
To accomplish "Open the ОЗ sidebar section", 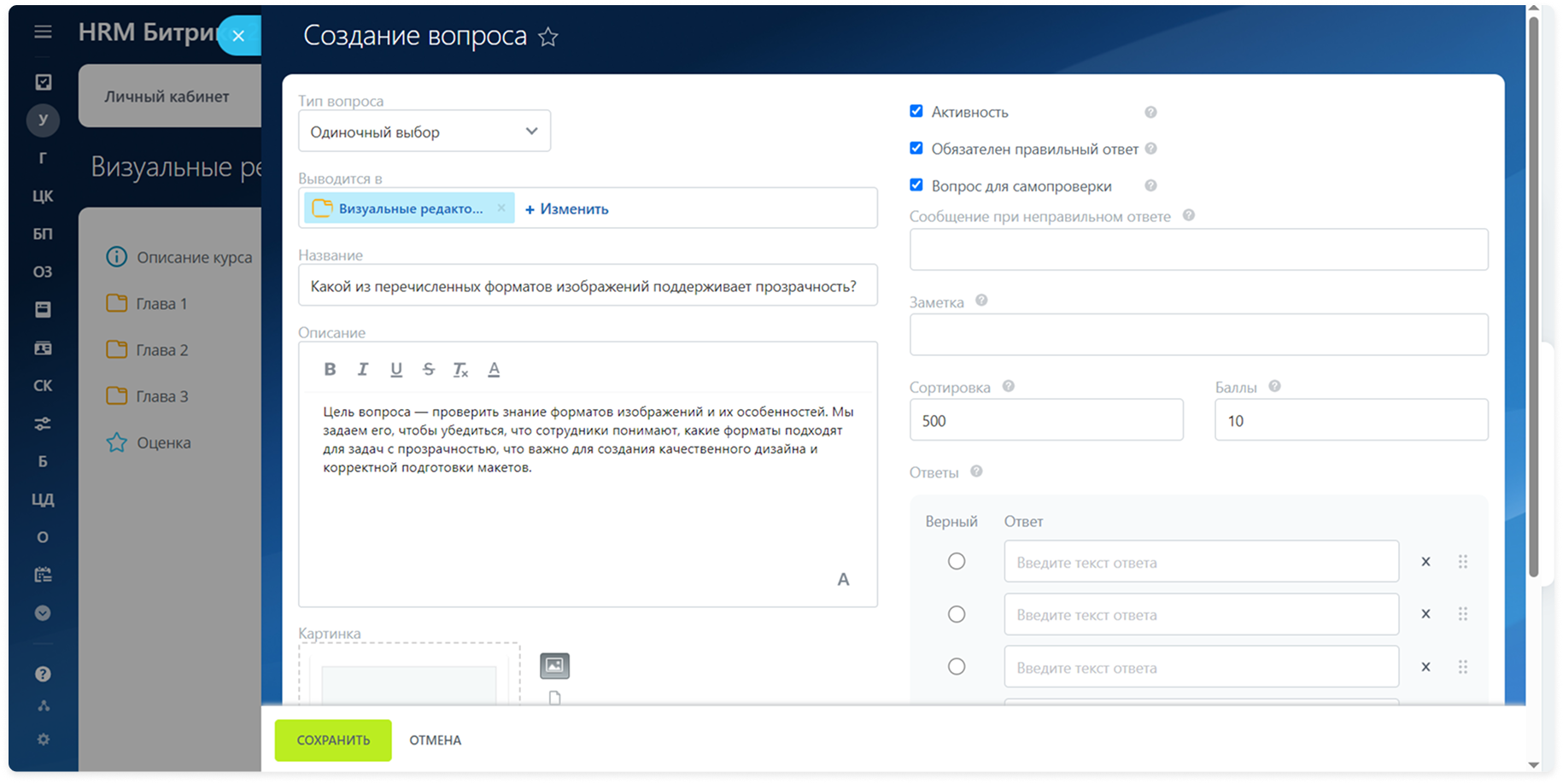I will 43,272.
